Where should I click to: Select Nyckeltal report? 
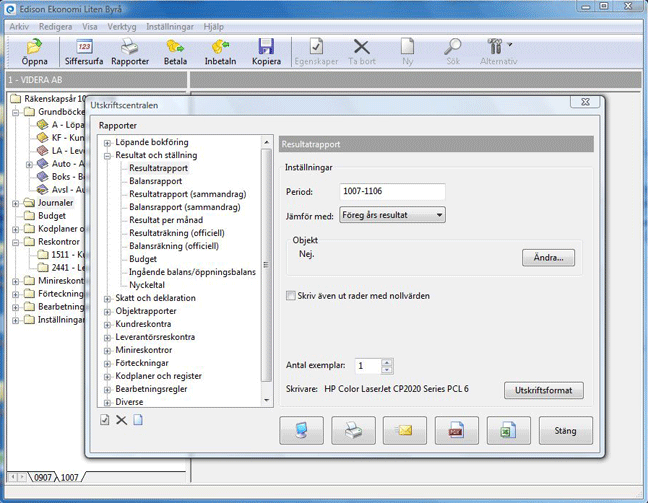(147, 285)
